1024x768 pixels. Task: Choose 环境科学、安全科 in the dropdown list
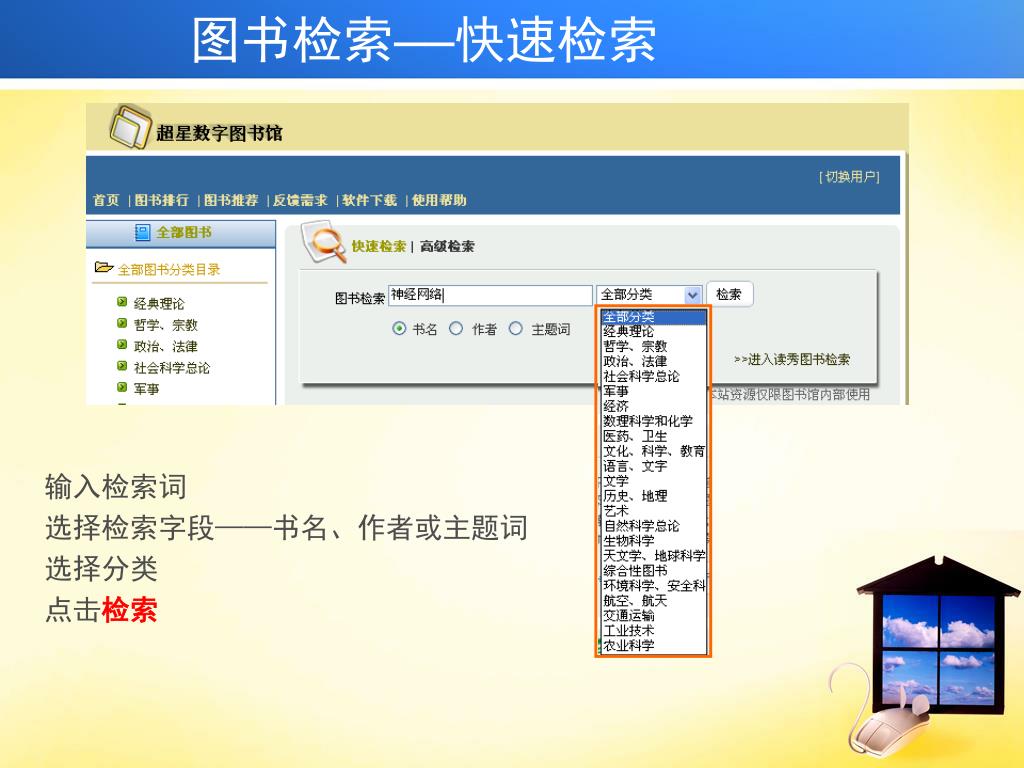pos(653,586)
